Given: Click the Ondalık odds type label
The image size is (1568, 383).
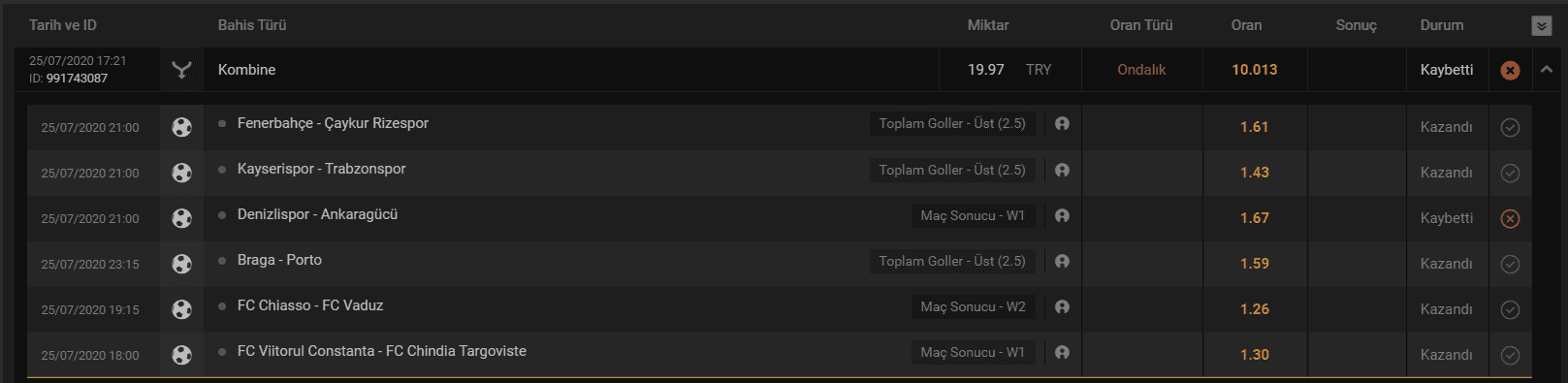Looking at the screenshot, I should click(x=1141, y=70).
